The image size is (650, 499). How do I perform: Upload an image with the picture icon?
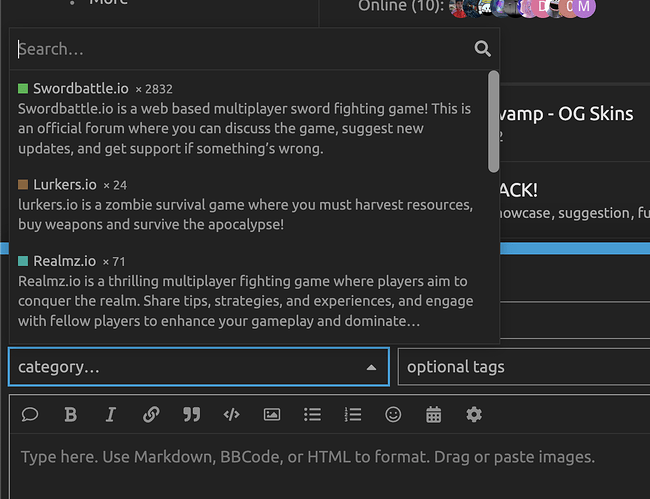click(x=272, y=414)
